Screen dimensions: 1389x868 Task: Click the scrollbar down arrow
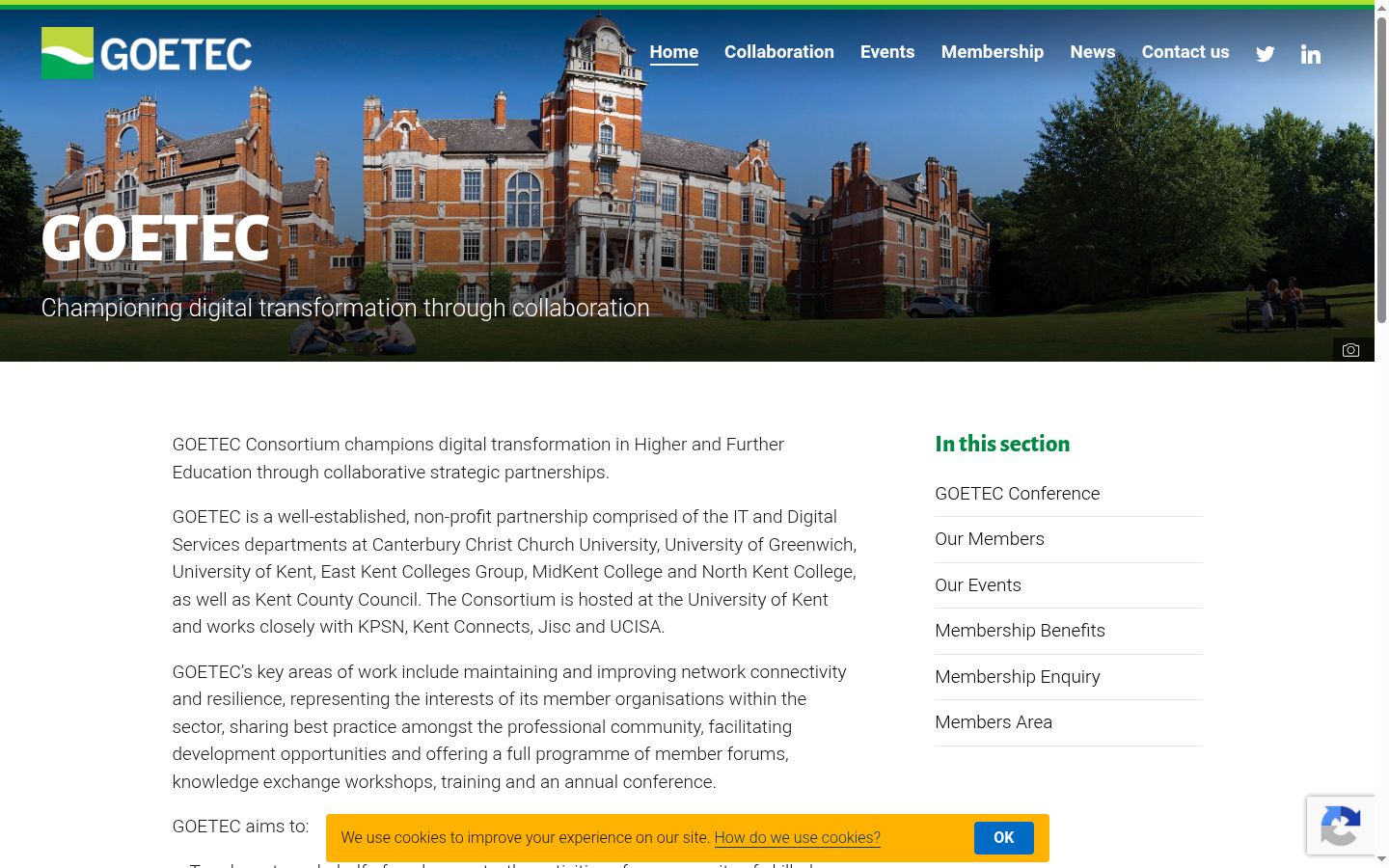1381,859
